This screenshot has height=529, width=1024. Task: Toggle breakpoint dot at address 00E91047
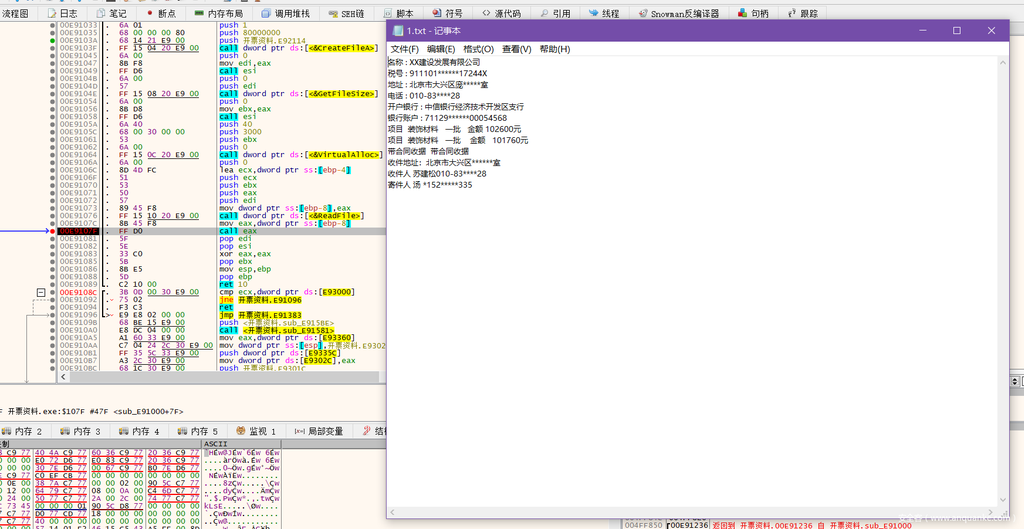52,63
